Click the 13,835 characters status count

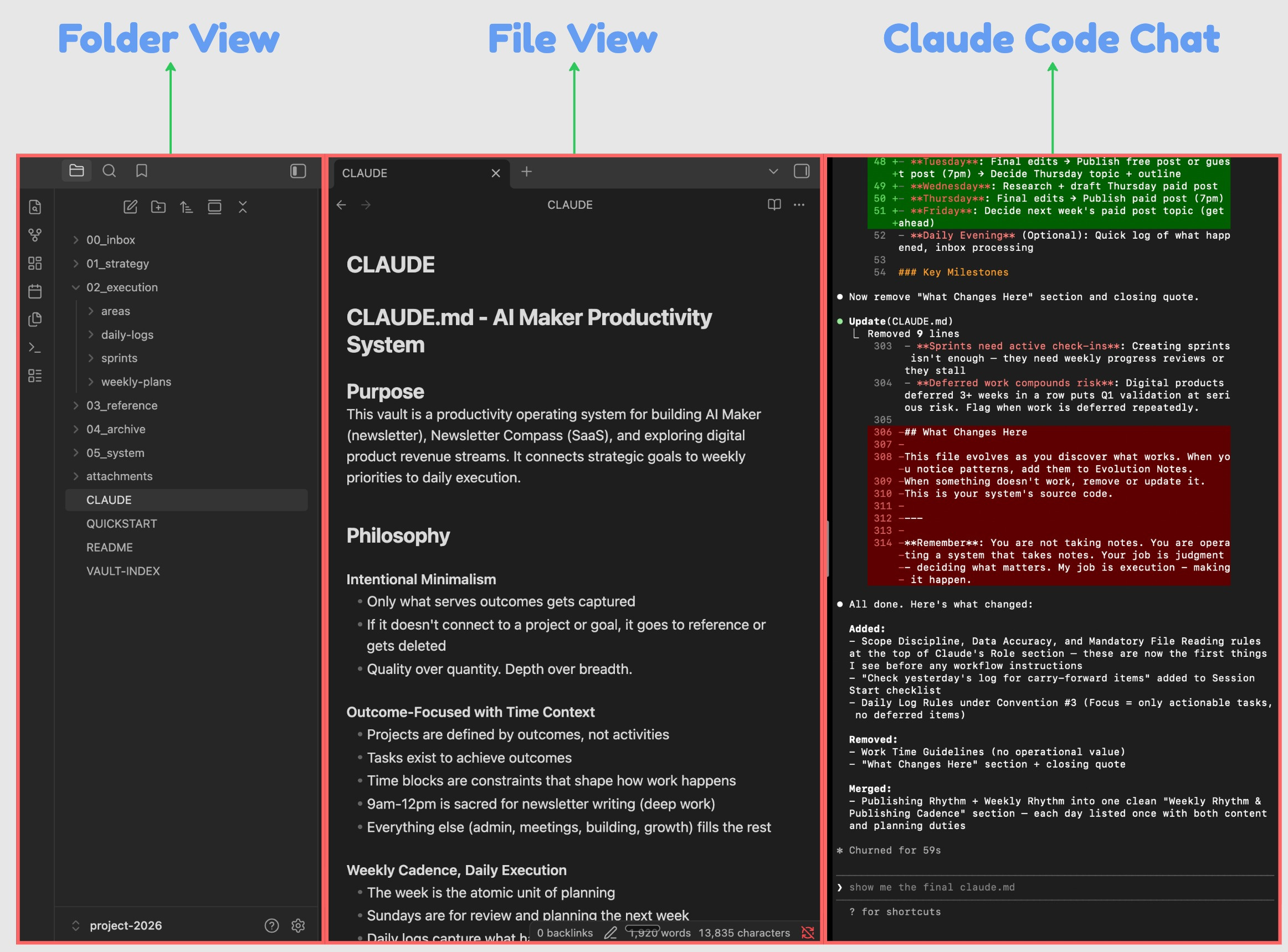coord(744,933)
